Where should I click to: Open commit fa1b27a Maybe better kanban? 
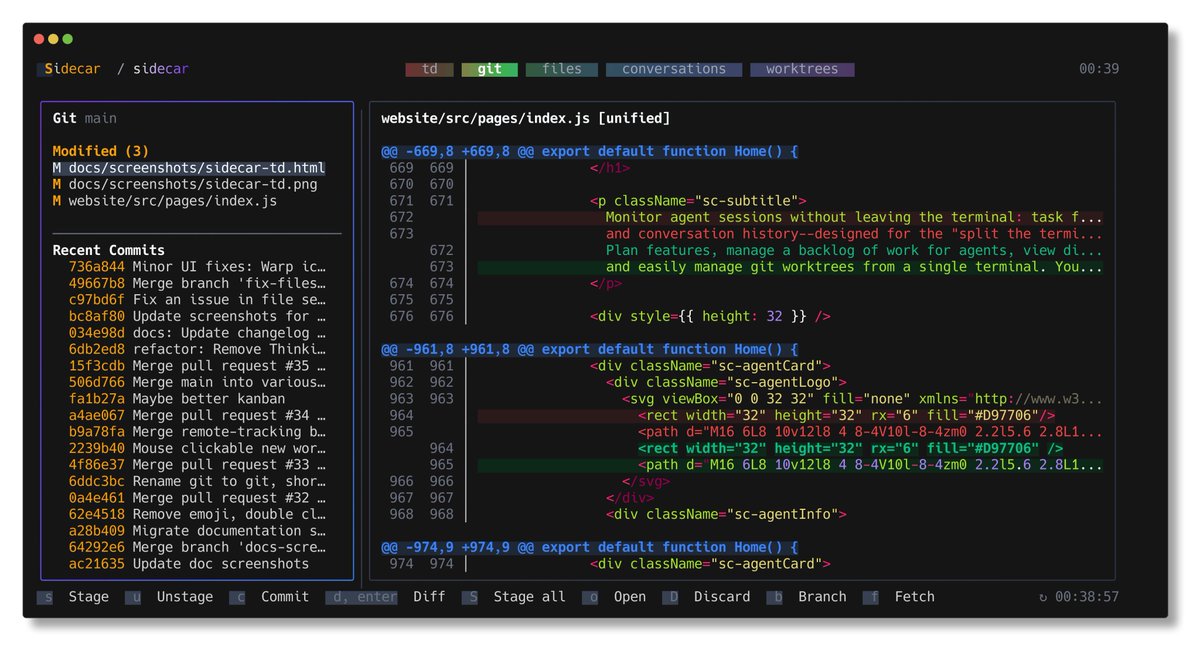(177, 399)
